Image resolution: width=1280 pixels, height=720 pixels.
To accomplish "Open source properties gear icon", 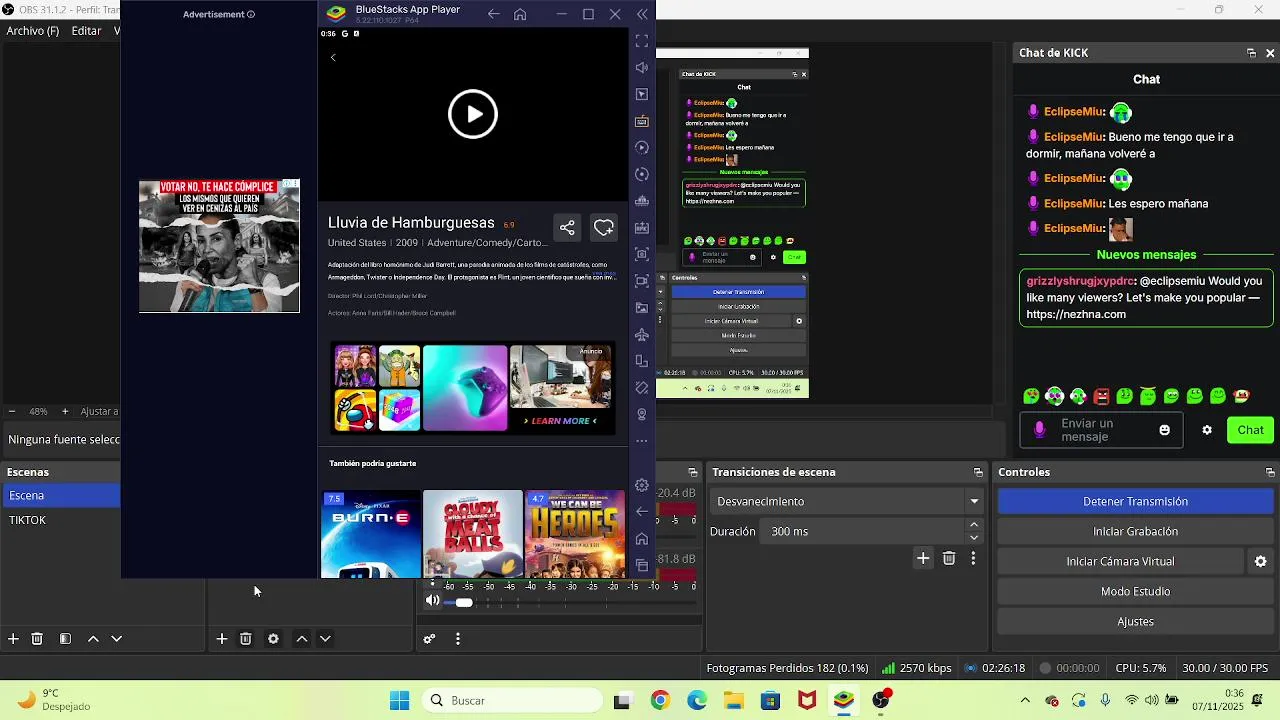I will 273,639.
